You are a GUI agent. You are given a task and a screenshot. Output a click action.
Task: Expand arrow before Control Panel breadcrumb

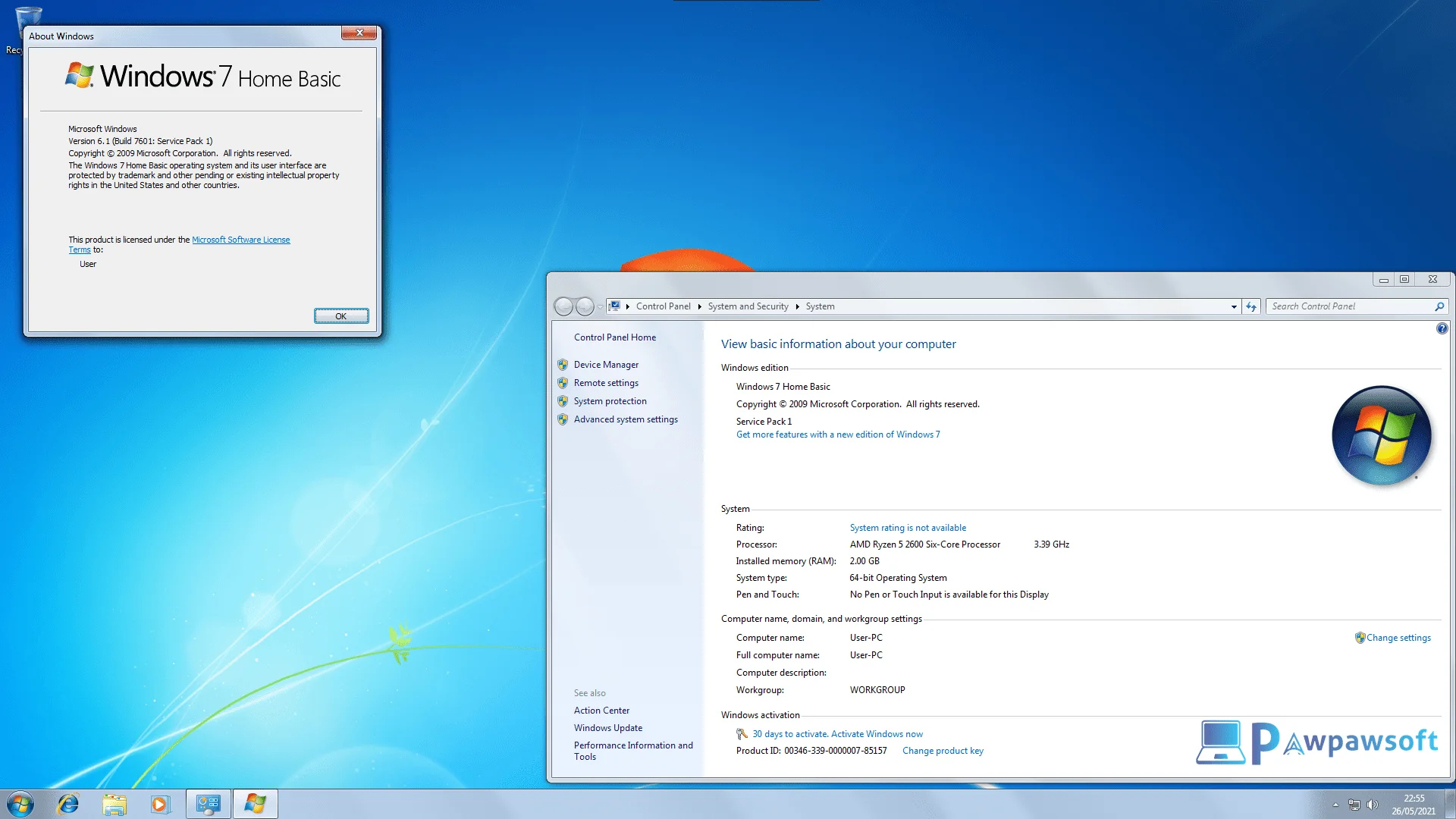[628, 306]
